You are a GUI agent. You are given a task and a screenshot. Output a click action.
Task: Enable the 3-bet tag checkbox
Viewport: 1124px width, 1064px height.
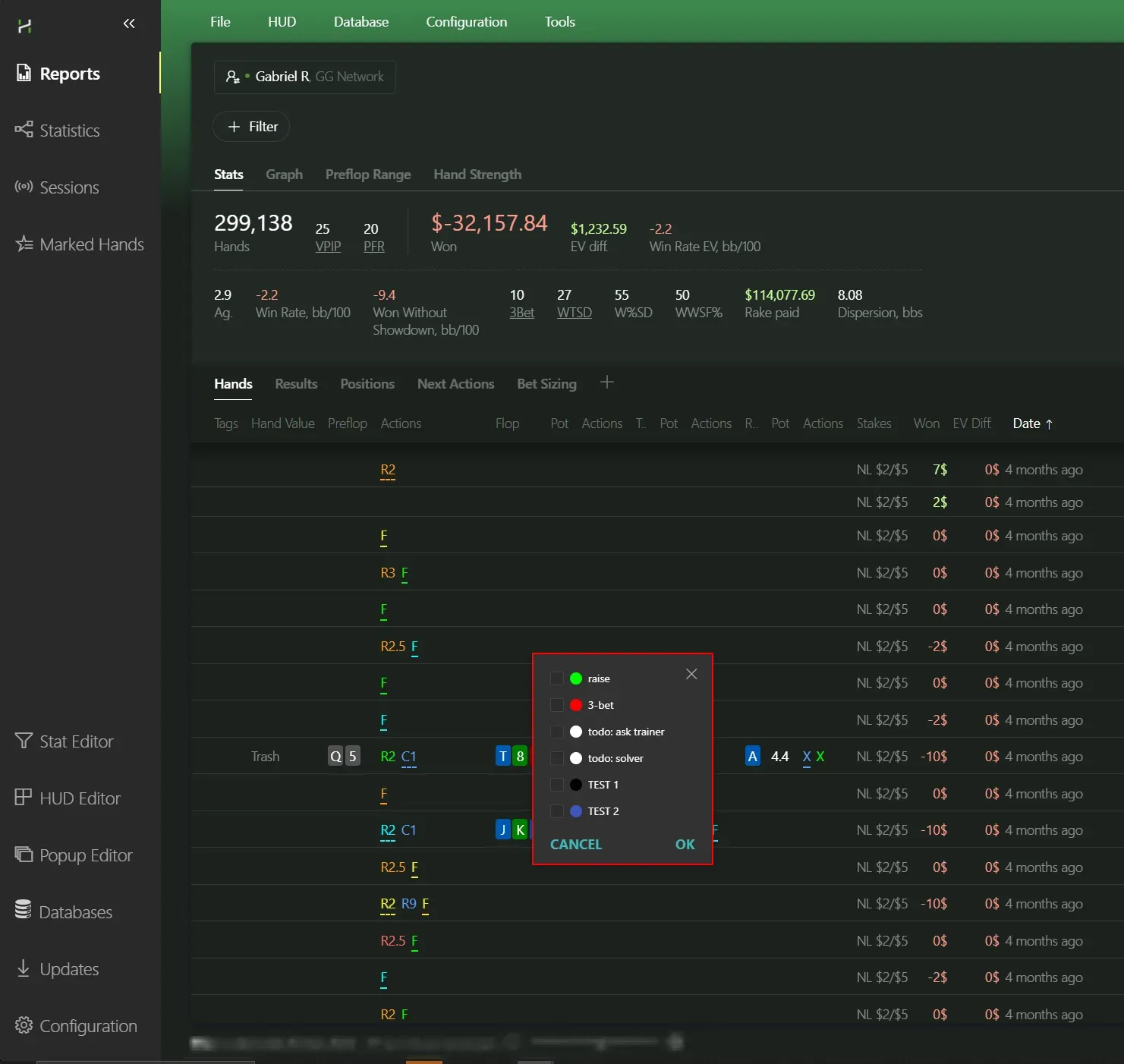click(556, 705)
